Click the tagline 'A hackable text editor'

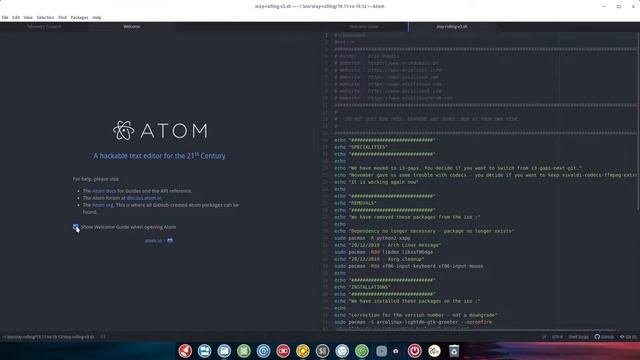click(x=159, y=156)
